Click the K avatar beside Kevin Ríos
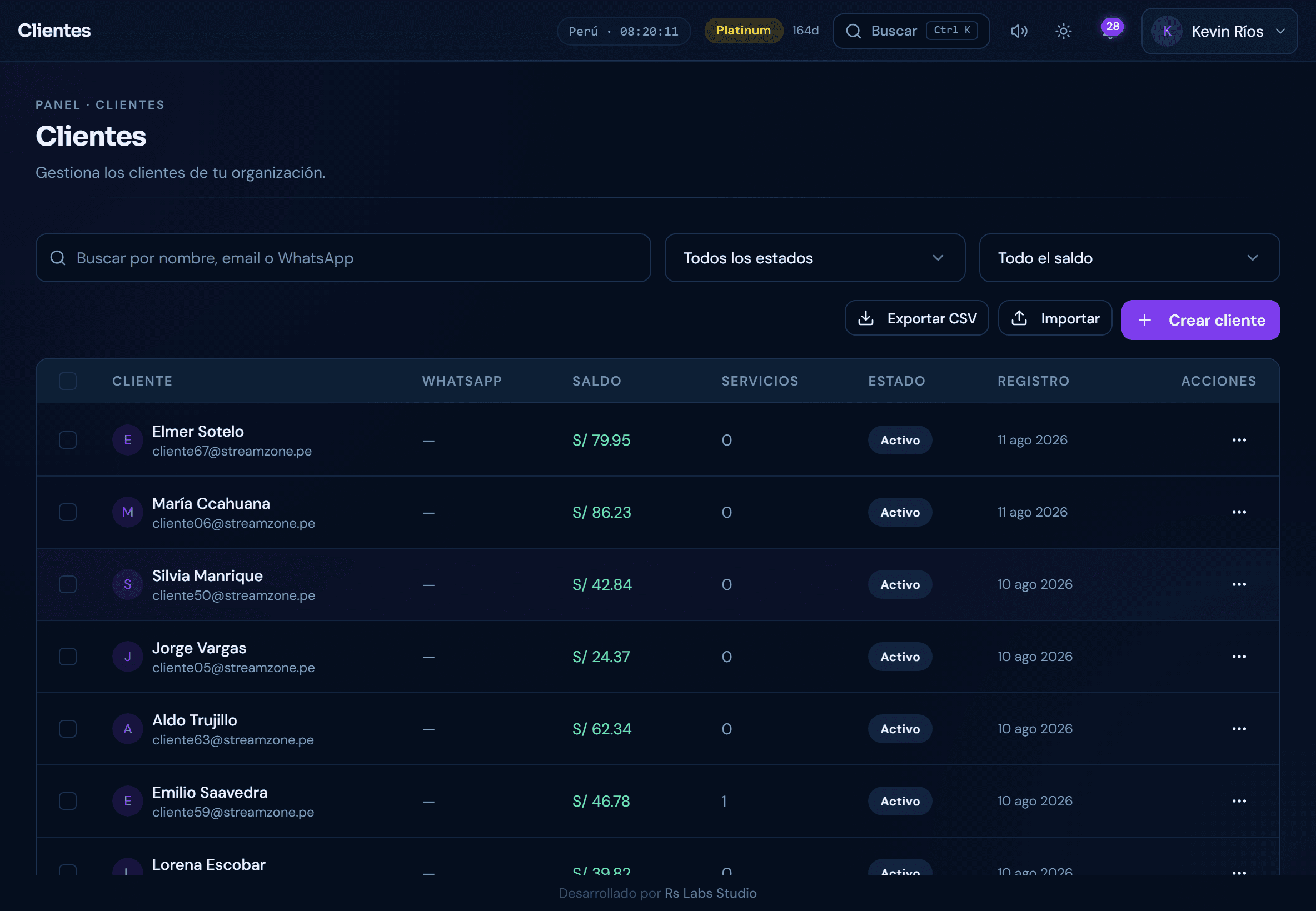 click(x=1167, y=32)
